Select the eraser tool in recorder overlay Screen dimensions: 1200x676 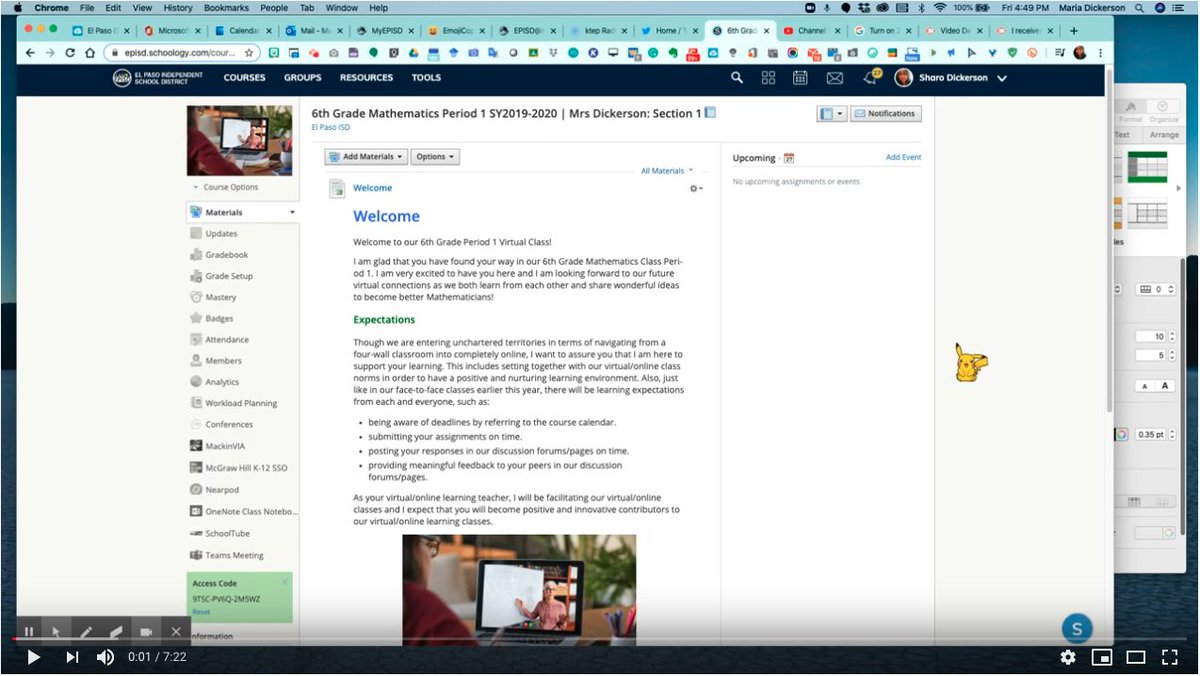(115, 631)
